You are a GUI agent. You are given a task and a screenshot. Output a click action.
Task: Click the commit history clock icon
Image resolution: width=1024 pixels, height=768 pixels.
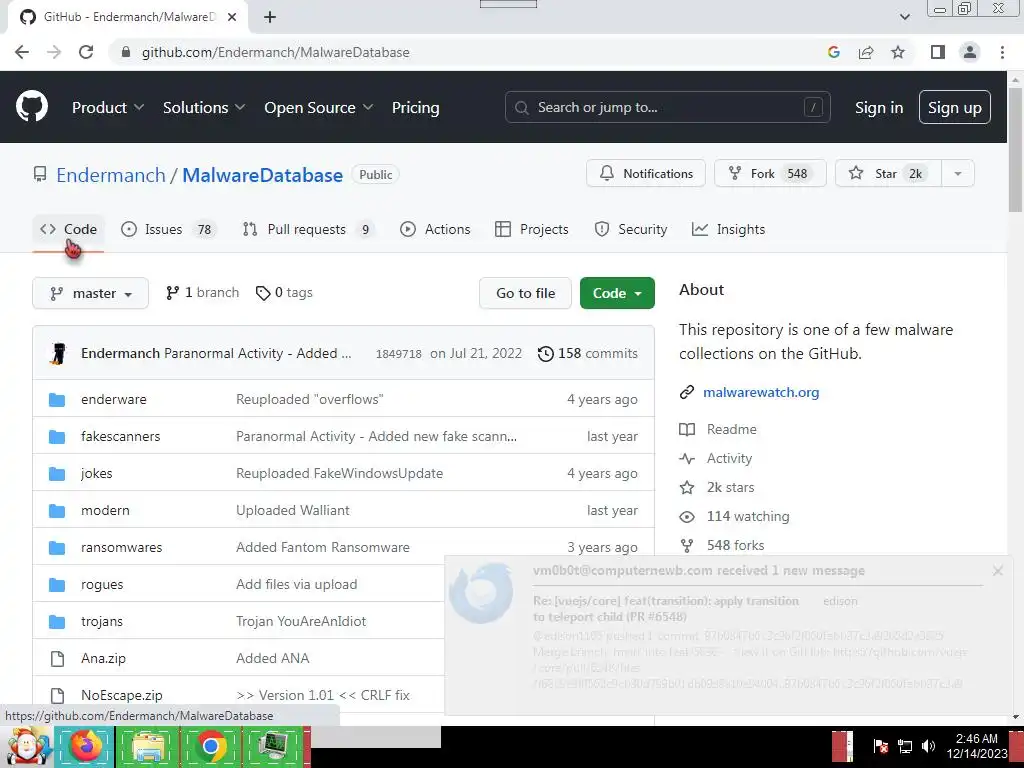point(545,353)
